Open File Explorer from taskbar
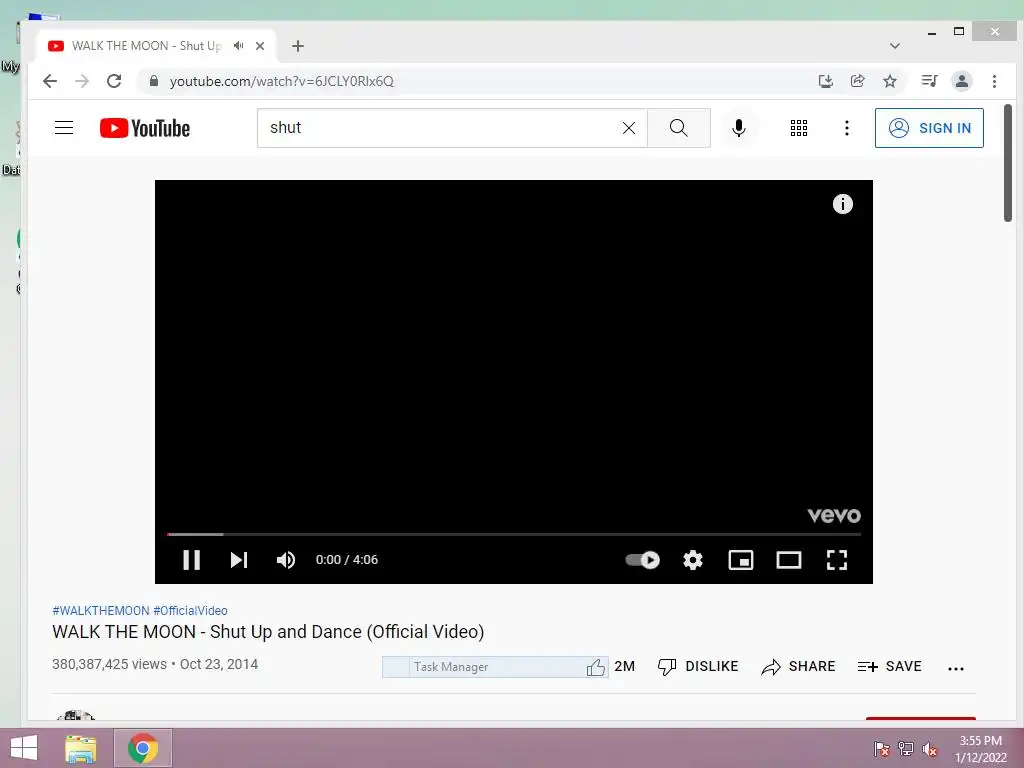1024x768 pixels. pos(81,748)
